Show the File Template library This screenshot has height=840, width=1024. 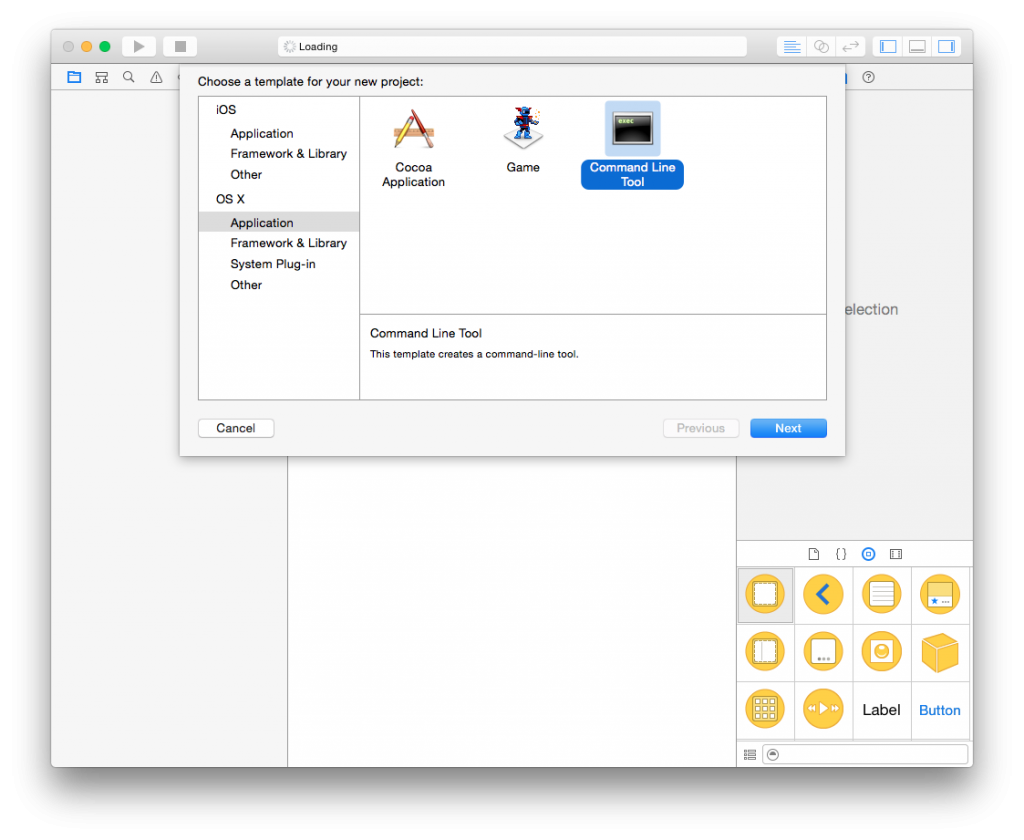point(814,554)
